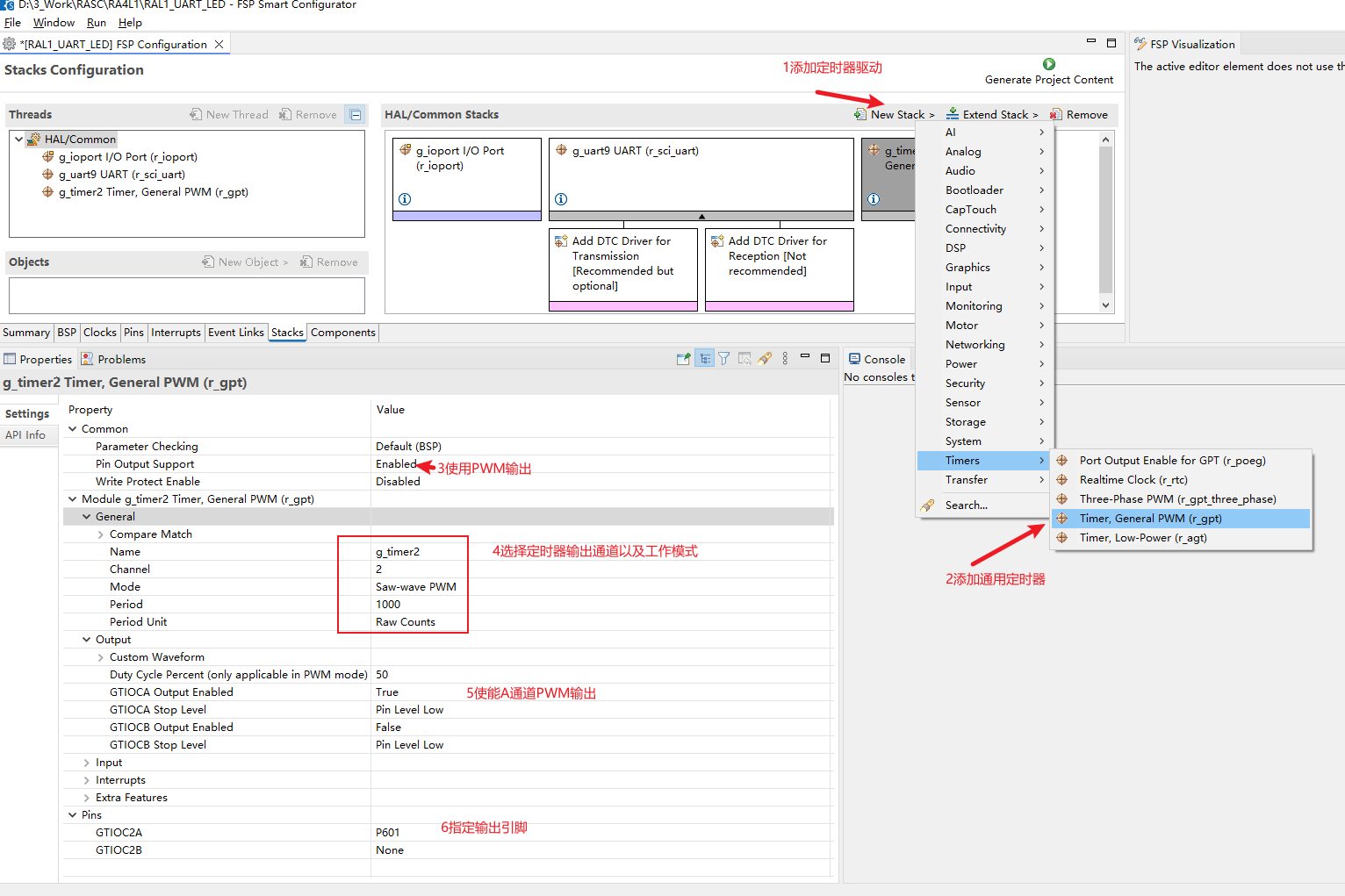Click the Pin Output Support Enabled value
Image resolution: width=1345 pixels, height=896 pixels.
[396, 464]
